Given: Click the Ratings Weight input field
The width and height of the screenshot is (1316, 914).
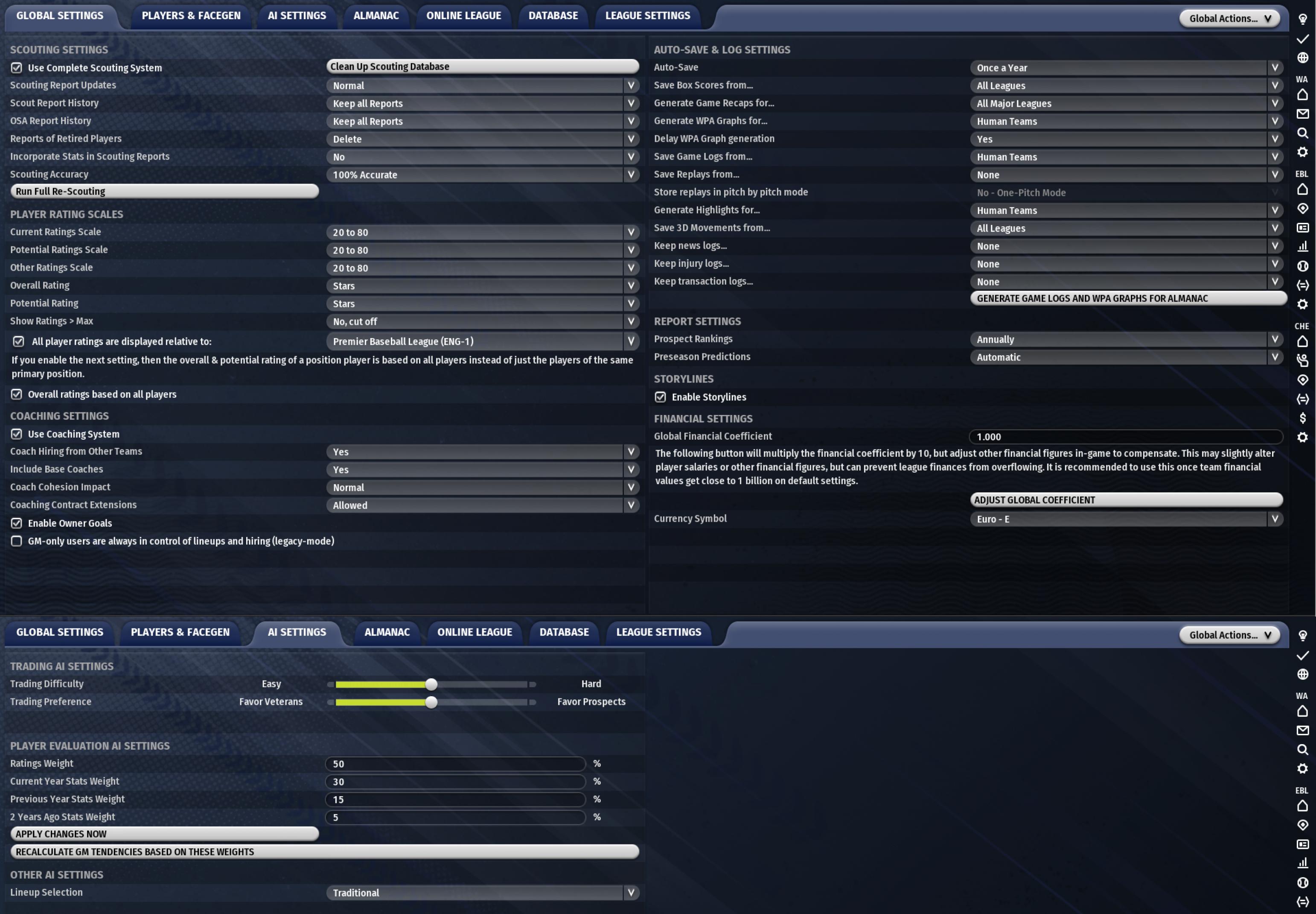Looking at the screenshot, I should (455, 763).
